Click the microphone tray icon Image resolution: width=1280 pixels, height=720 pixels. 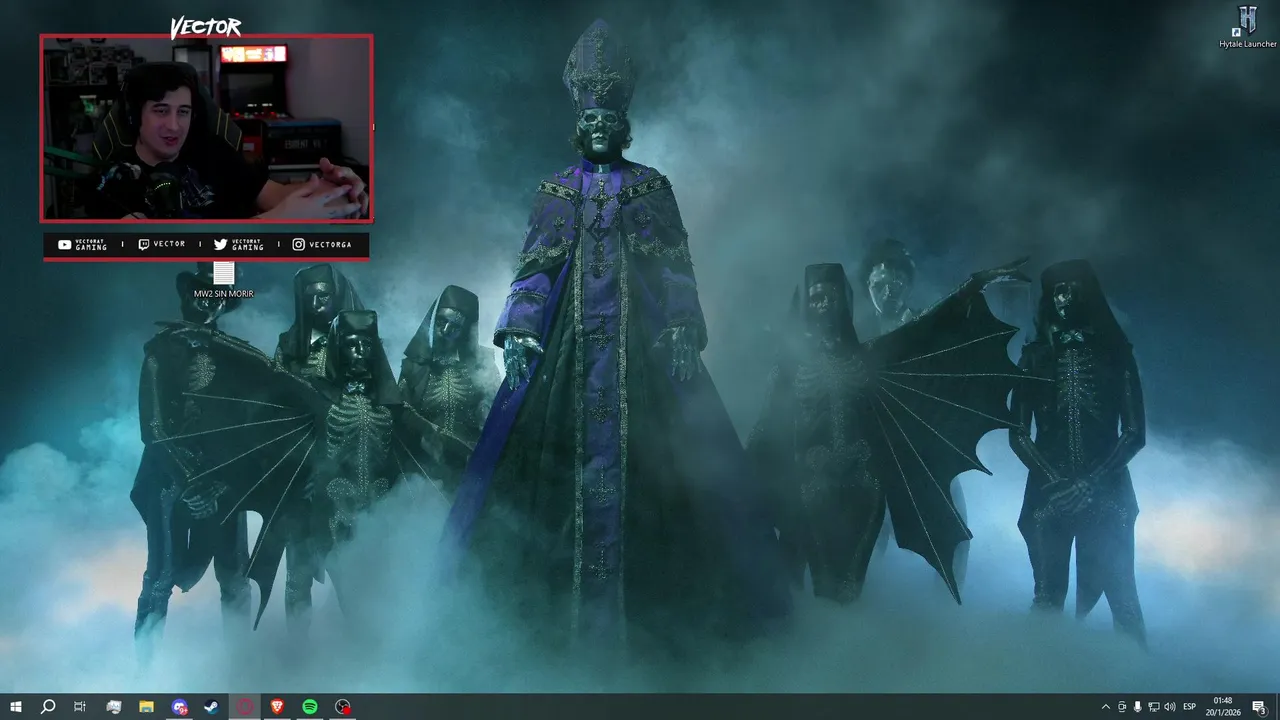1138,707
